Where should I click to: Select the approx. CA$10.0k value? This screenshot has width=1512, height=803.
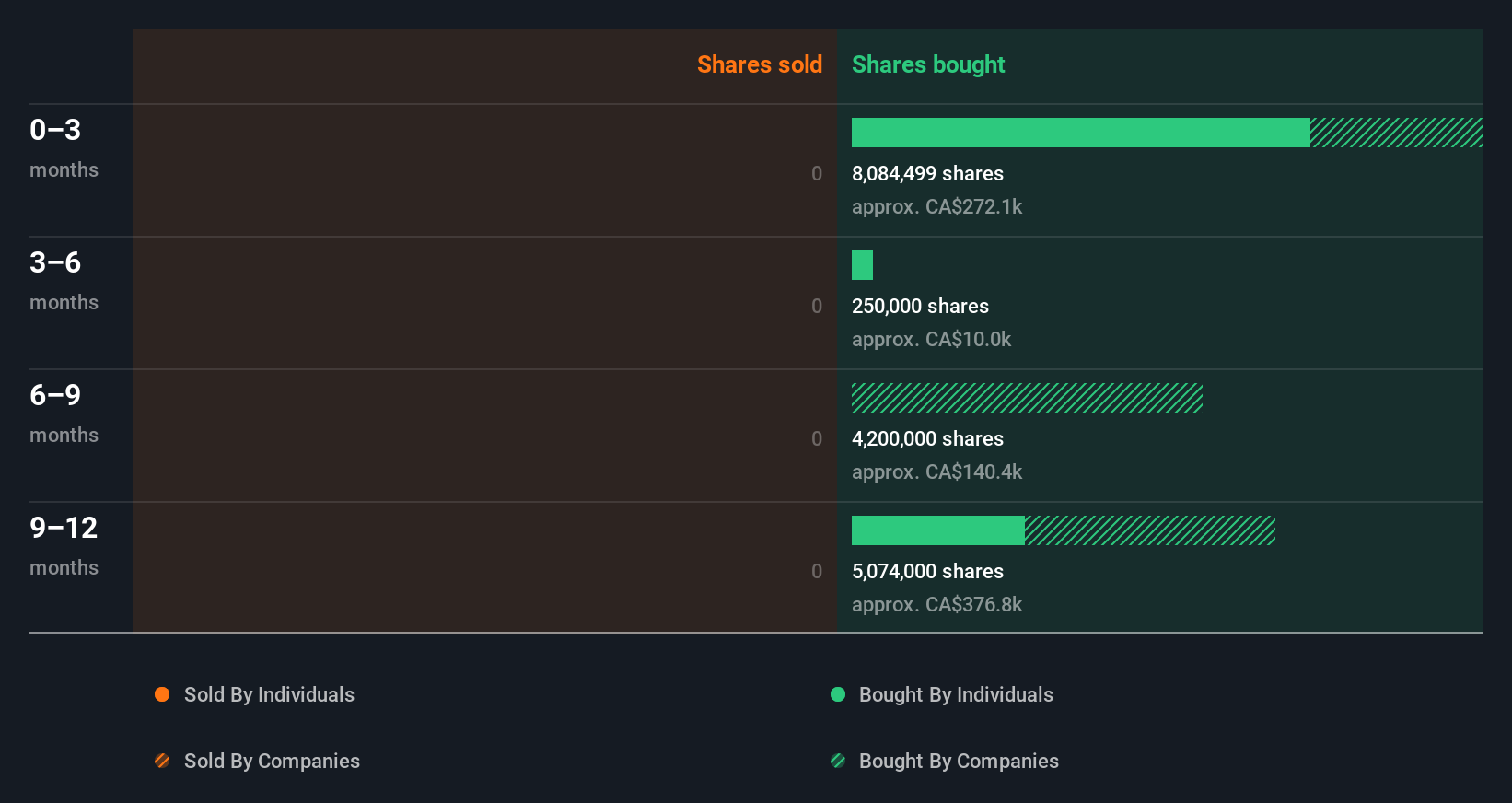[x=931, y=340]
